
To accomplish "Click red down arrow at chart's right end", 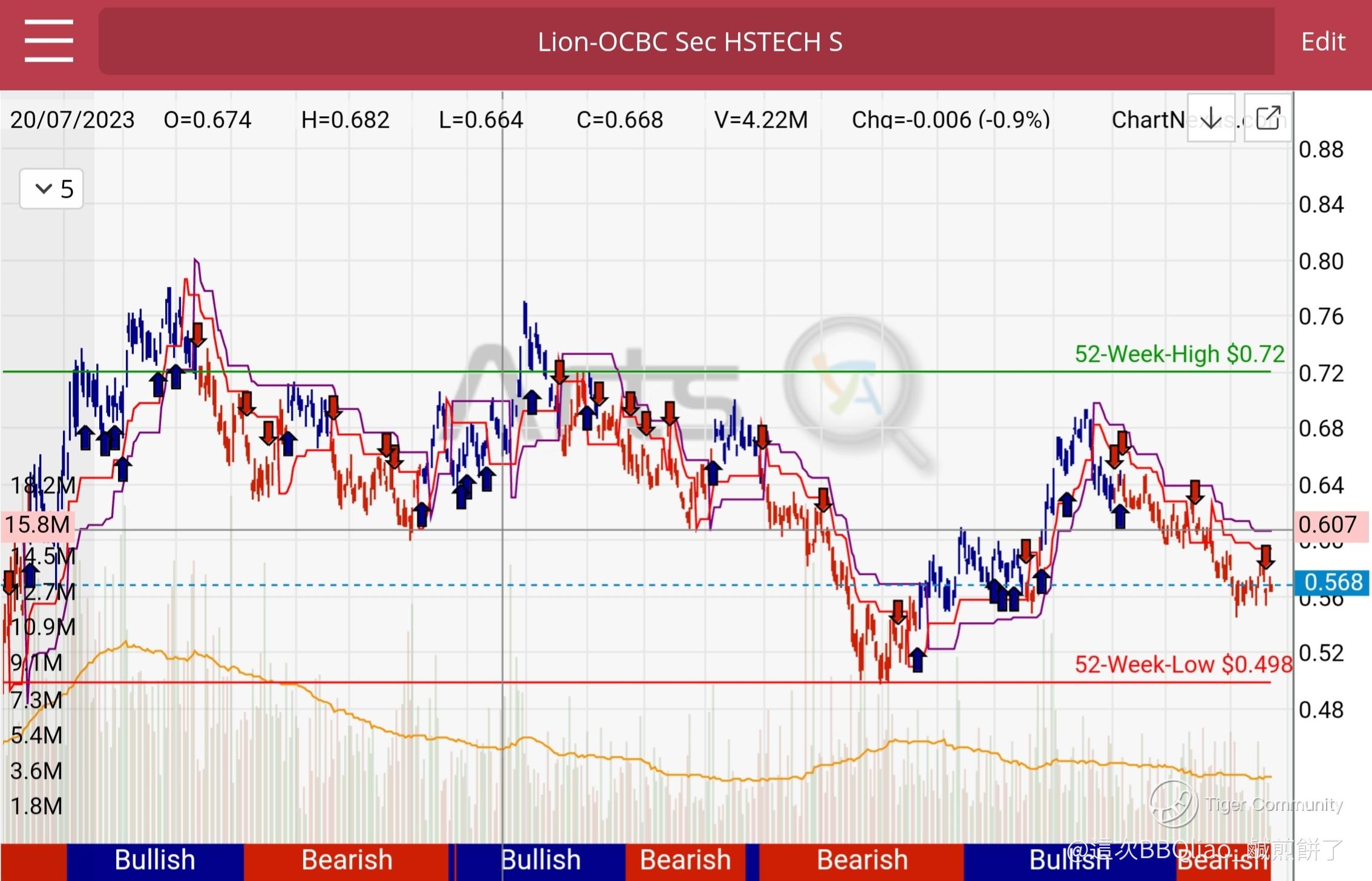I will pos(1266,557).
